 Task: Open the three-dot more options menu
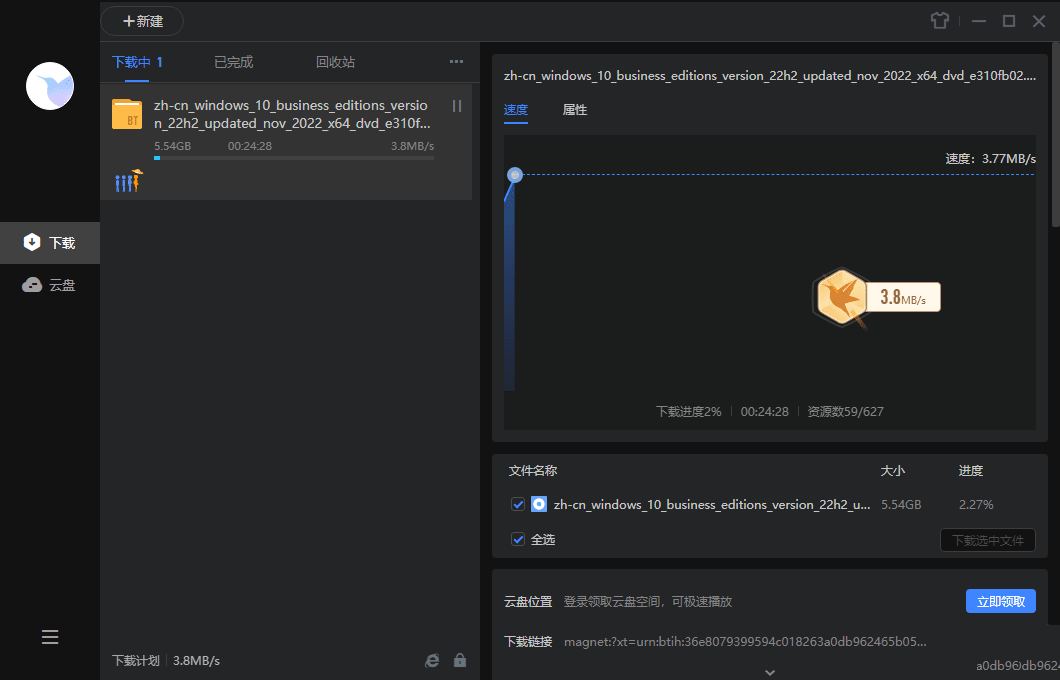[456, 62]
